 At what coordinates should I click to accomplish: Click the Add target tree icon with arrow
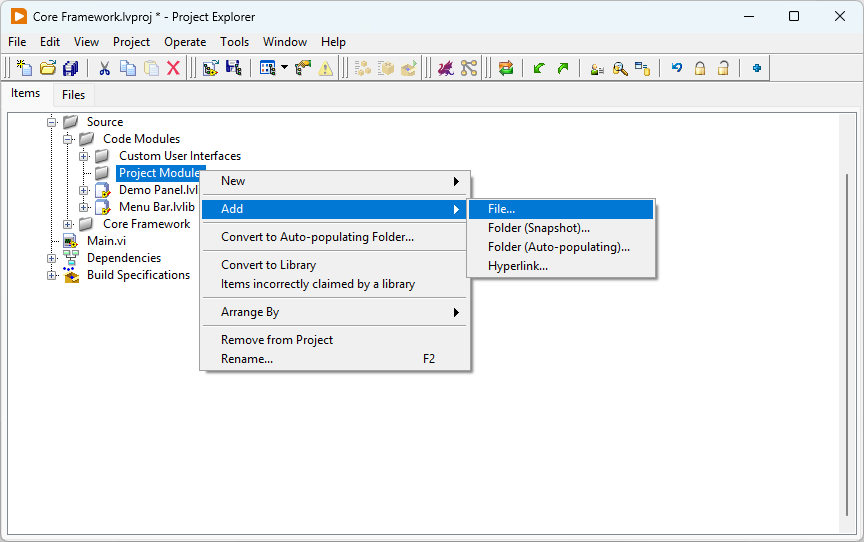(210, 68)
